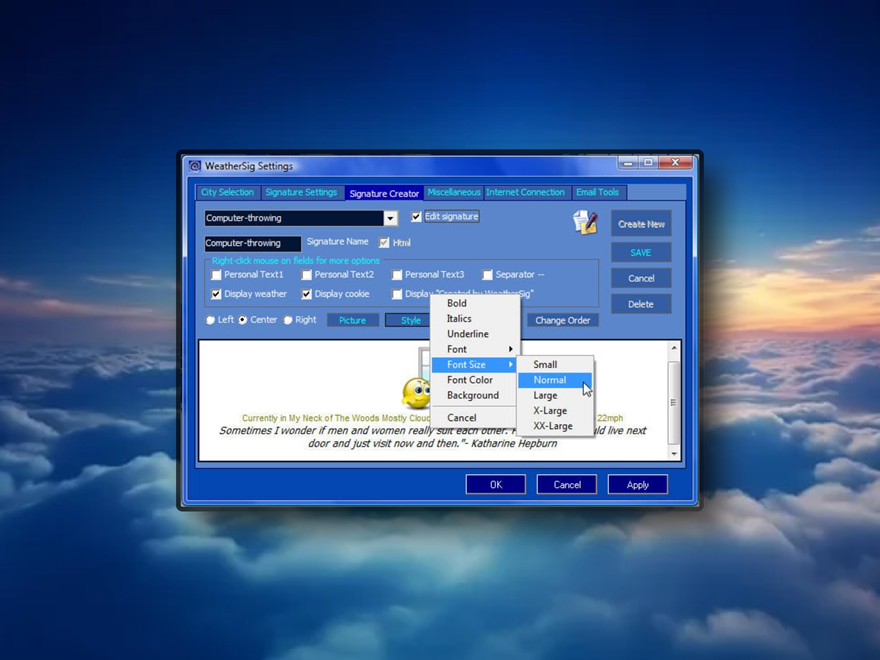Click the Create New button
This screenshot has width=880, height=660.
tap(641, 224)
